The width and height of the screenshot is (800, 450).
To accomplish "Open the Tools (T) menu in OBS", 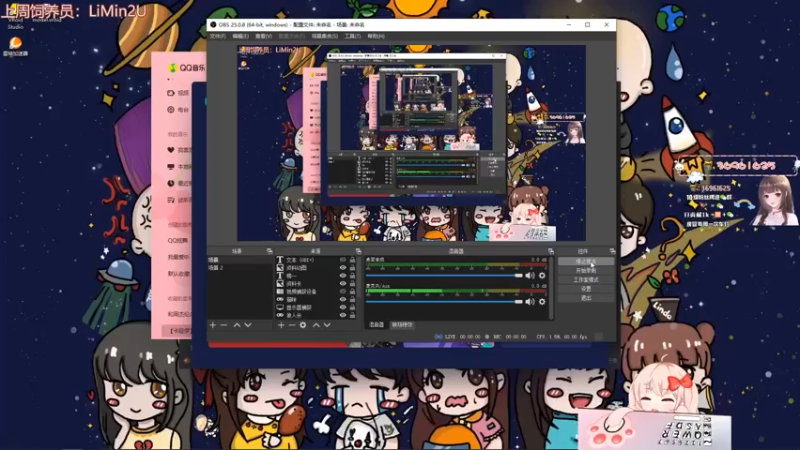I will [x=353, y=36].
